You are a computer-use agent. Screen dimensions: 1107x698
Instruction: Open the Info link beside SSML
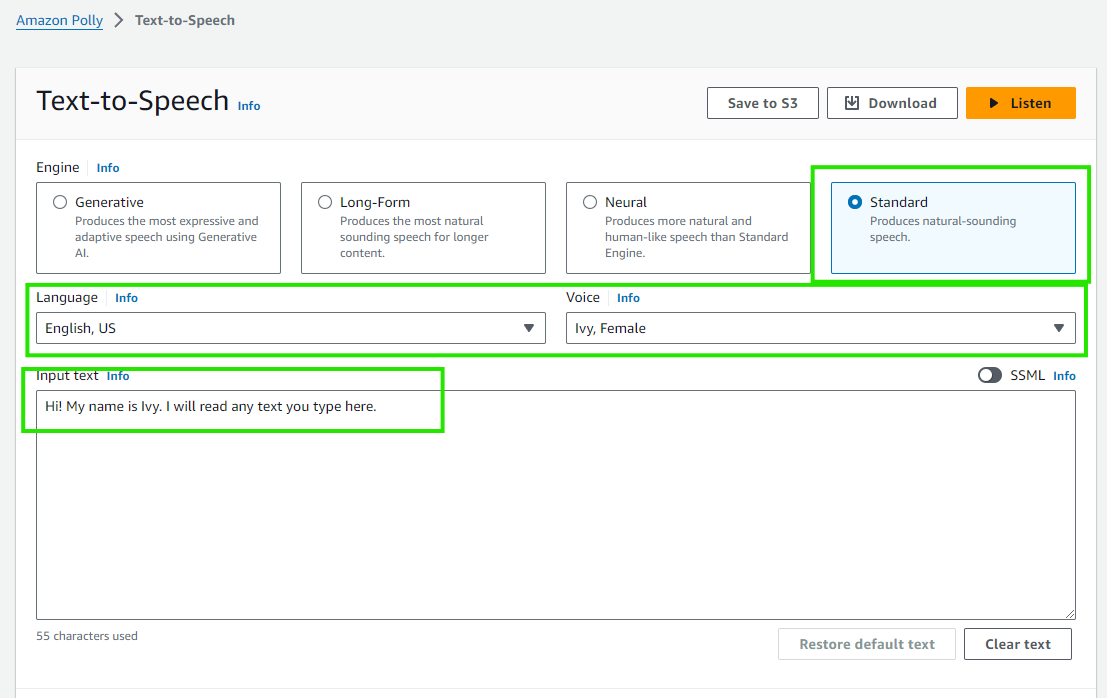coord(1064,376)
